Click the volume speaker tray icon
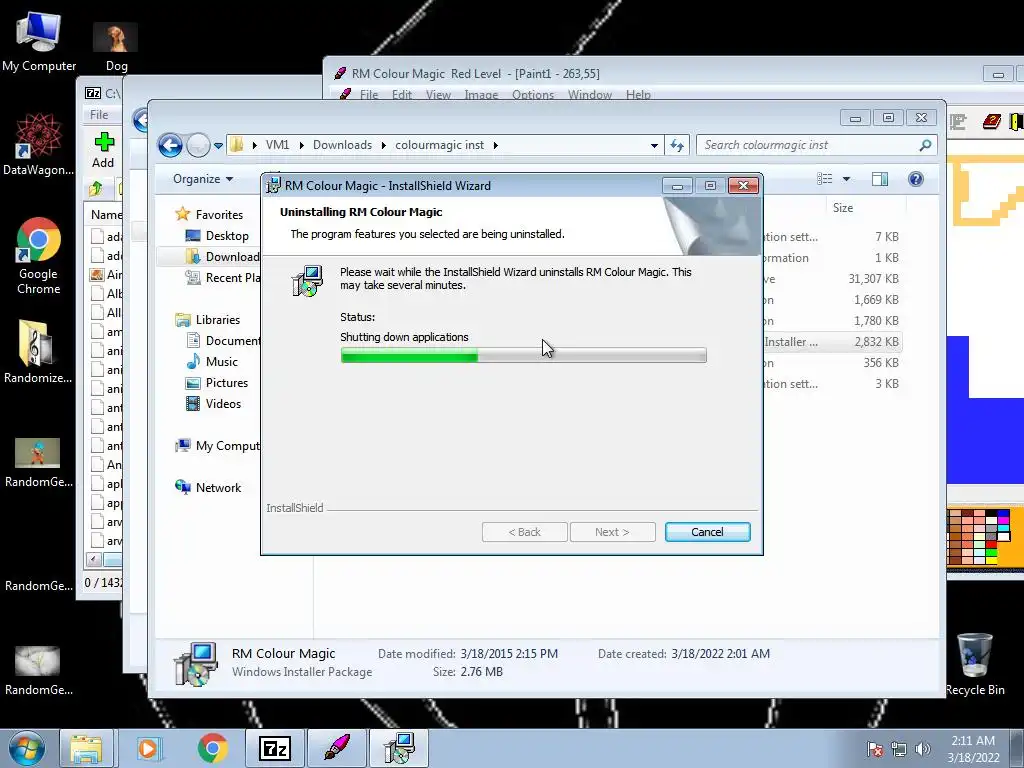The image size is (1024, 768). pyautogui.click(x=923, y=749)
